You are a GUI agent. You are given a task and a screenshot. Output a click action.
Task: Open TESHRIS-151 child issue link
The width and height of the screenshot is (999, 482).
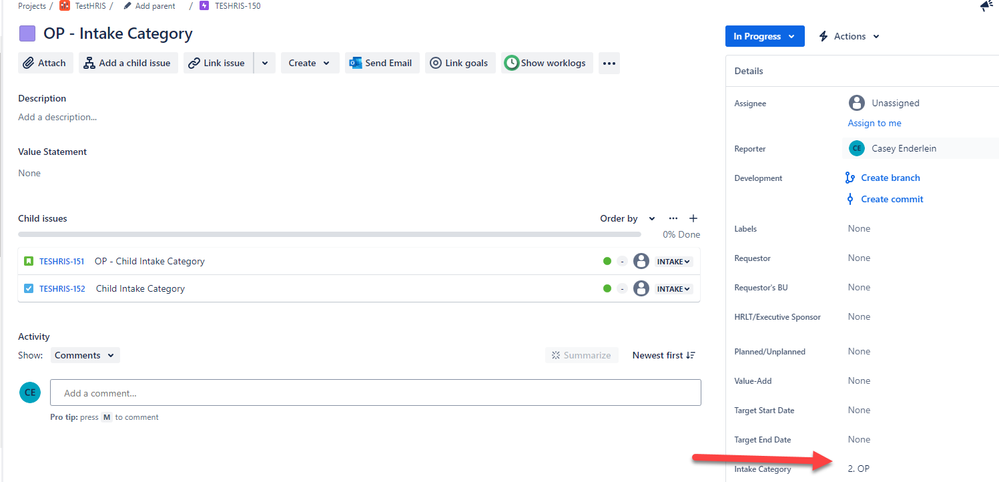pos(62,261)
